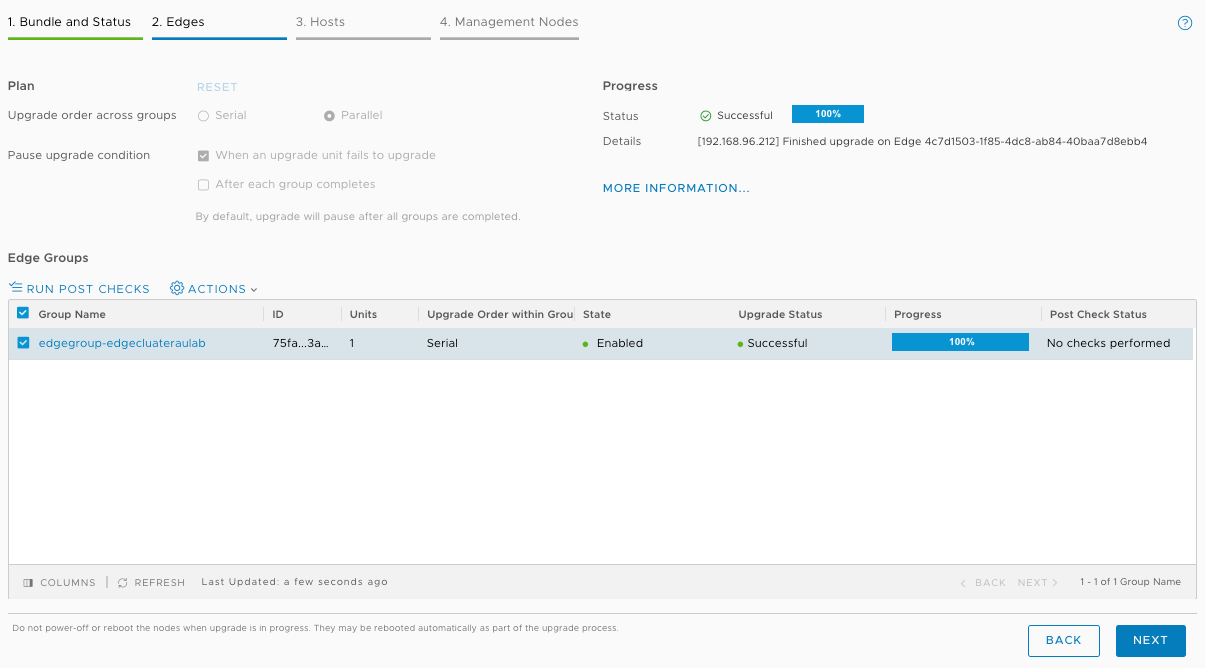Click the help question mark icon
Screen dimensions: 1205x668
(x=1185, y=21)
